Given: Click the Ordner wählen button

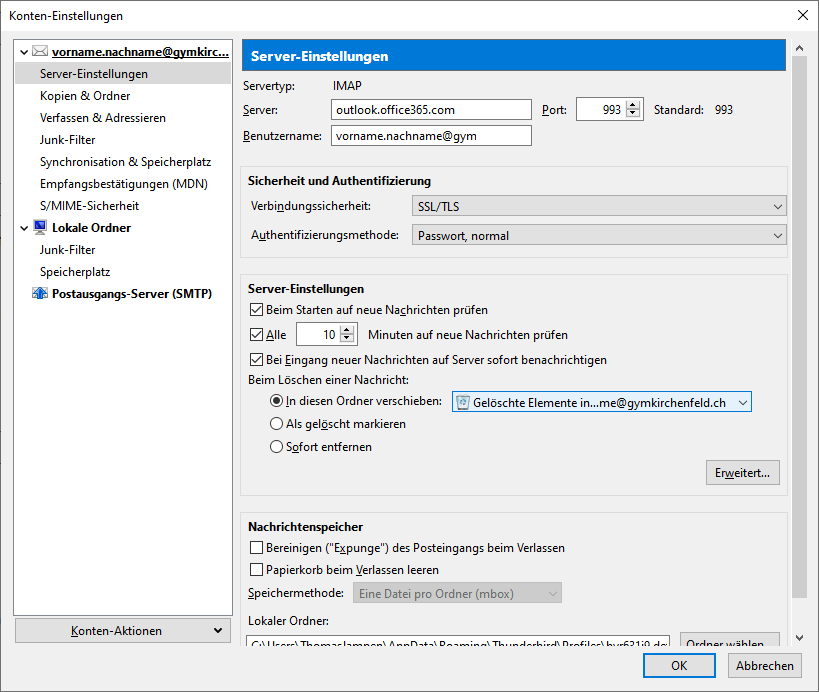Looking at the screenshot, I should (730, 640).
